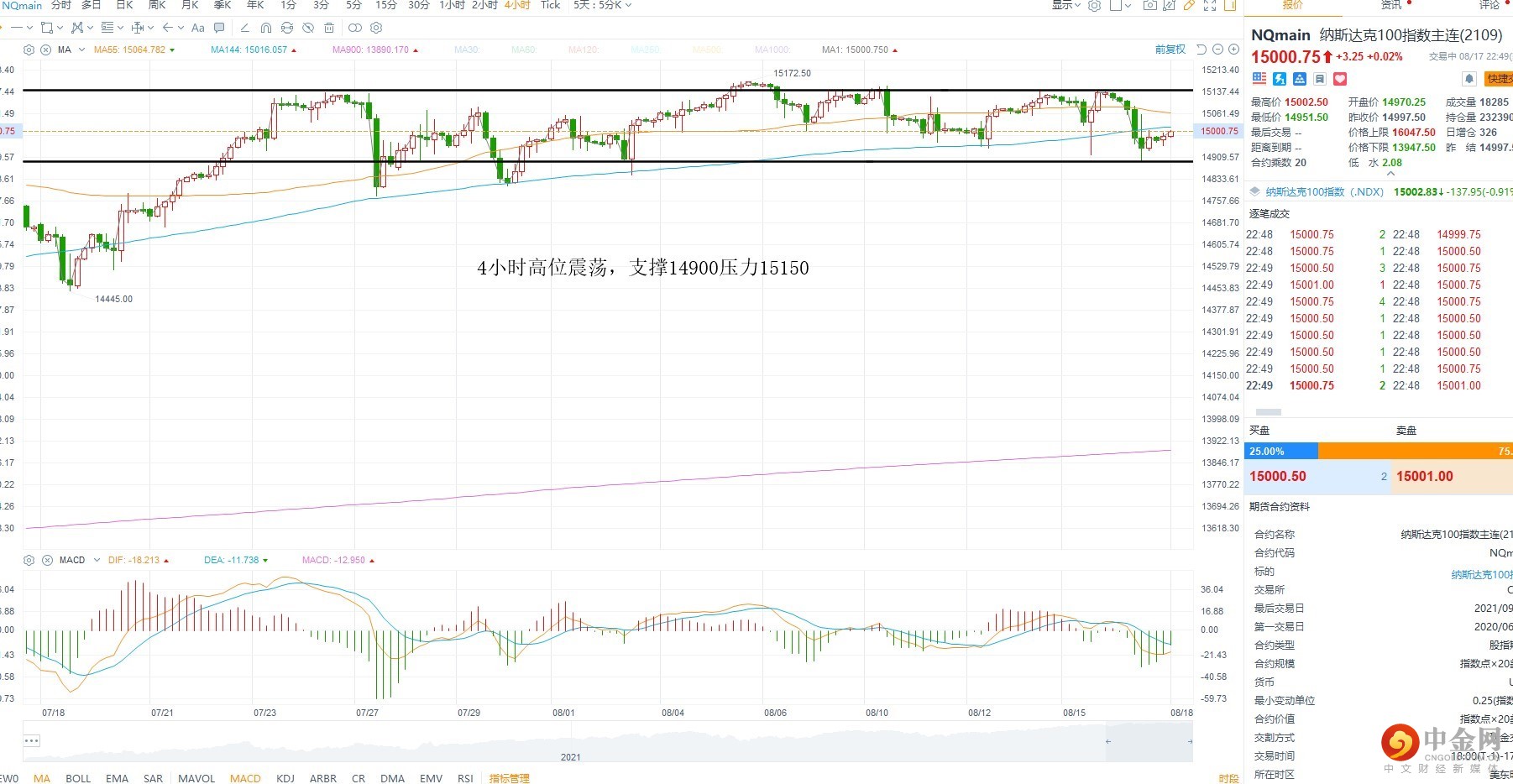Click the price alert bell icon
1513x784 pixels.
(1468, 79)
